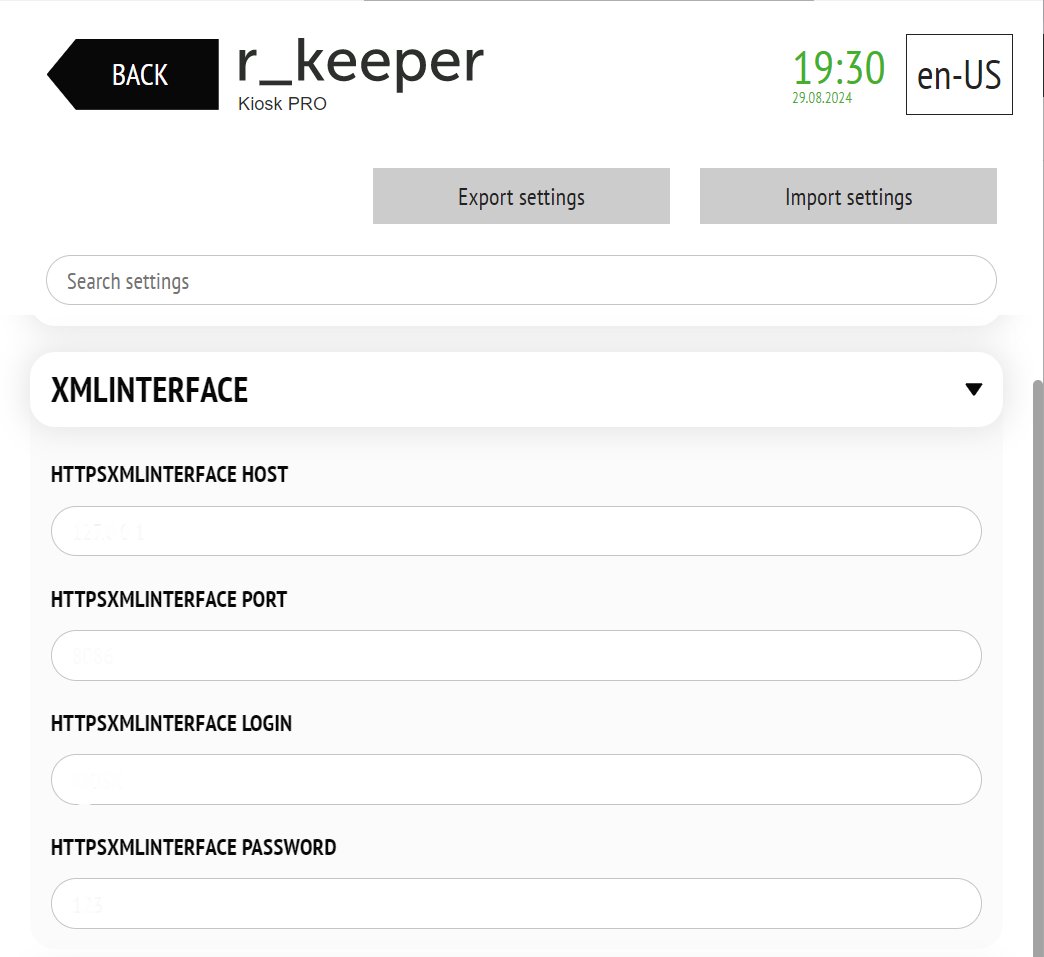This screenshot has height=957, width=1044.
Task: Focus the Search settings field
Action: [x=521, y=280]
